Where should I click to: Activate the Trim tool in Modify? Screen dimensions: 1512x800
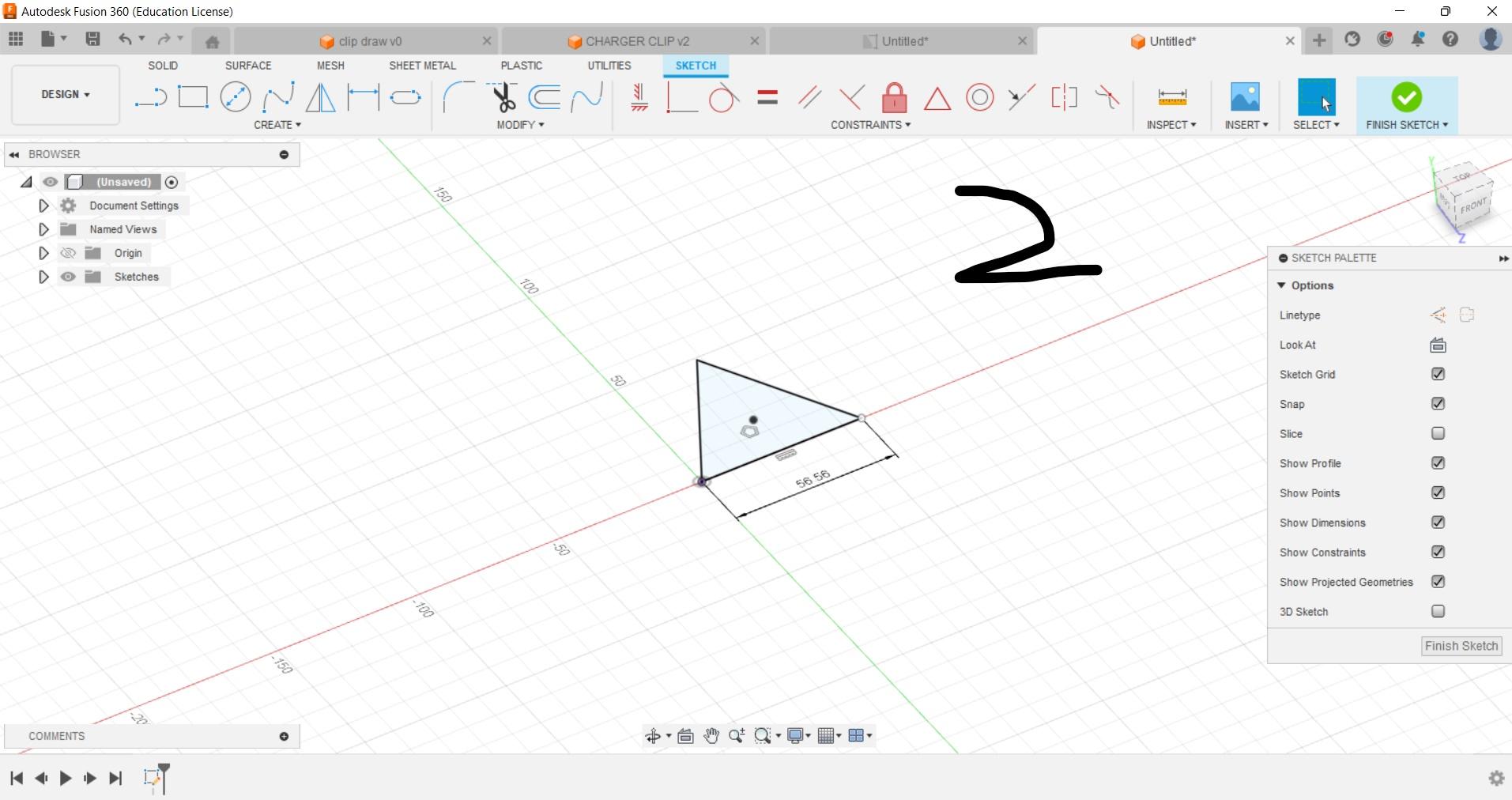504,96
